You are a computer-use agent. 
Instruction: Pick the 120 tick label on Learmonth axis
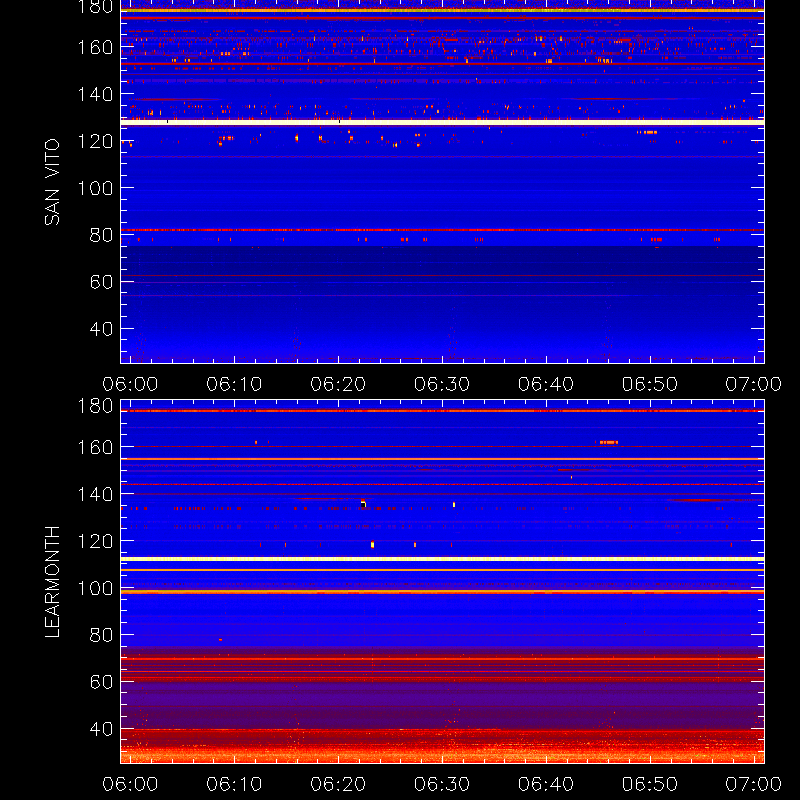[95, 541]
